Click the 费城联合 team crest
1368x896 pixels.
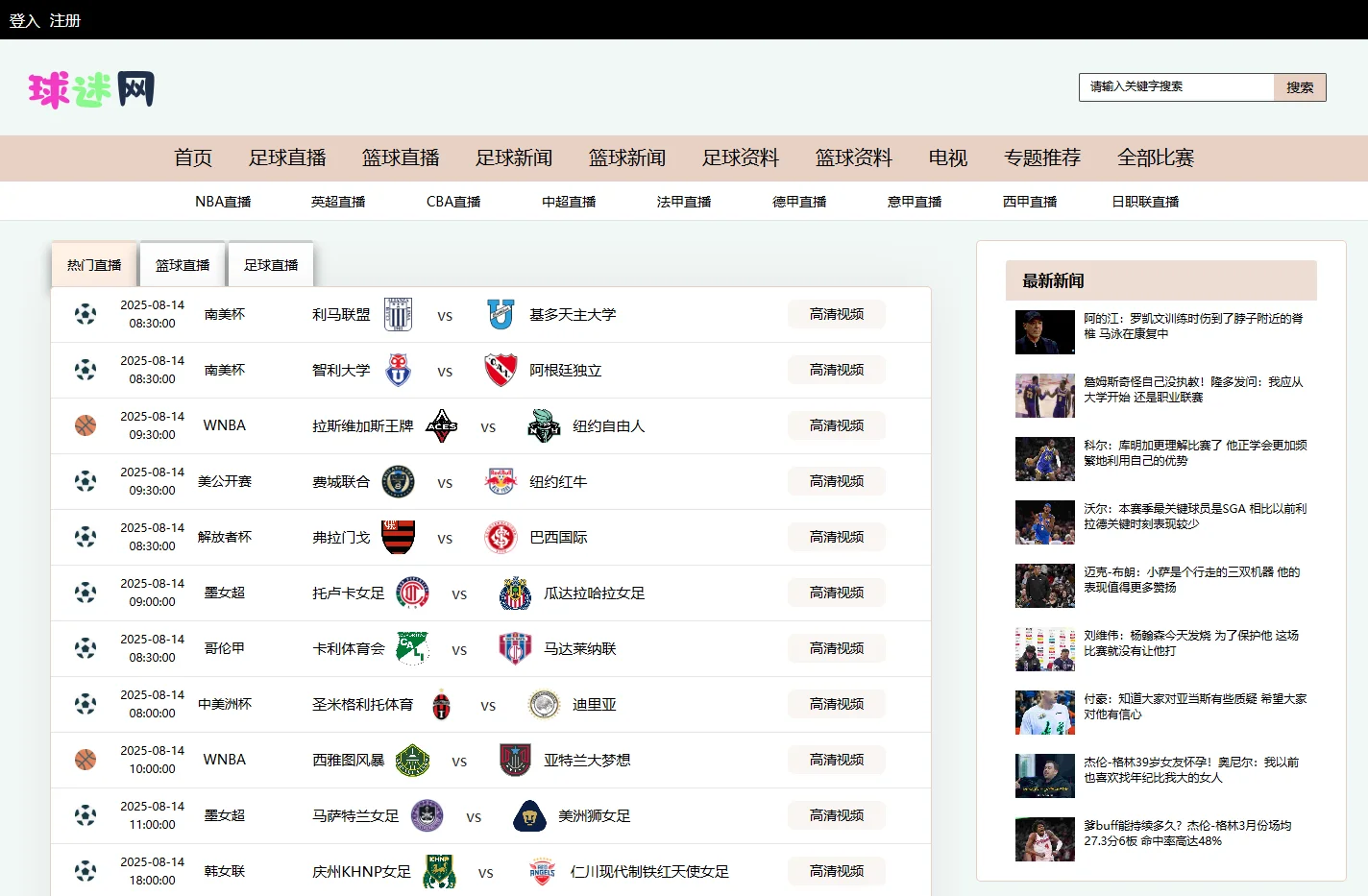pos(398,481)
